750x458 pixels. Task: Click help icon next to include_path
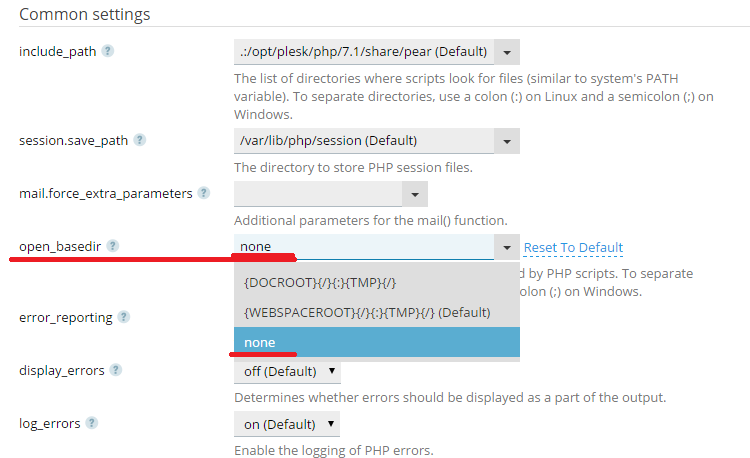(107, 51)
